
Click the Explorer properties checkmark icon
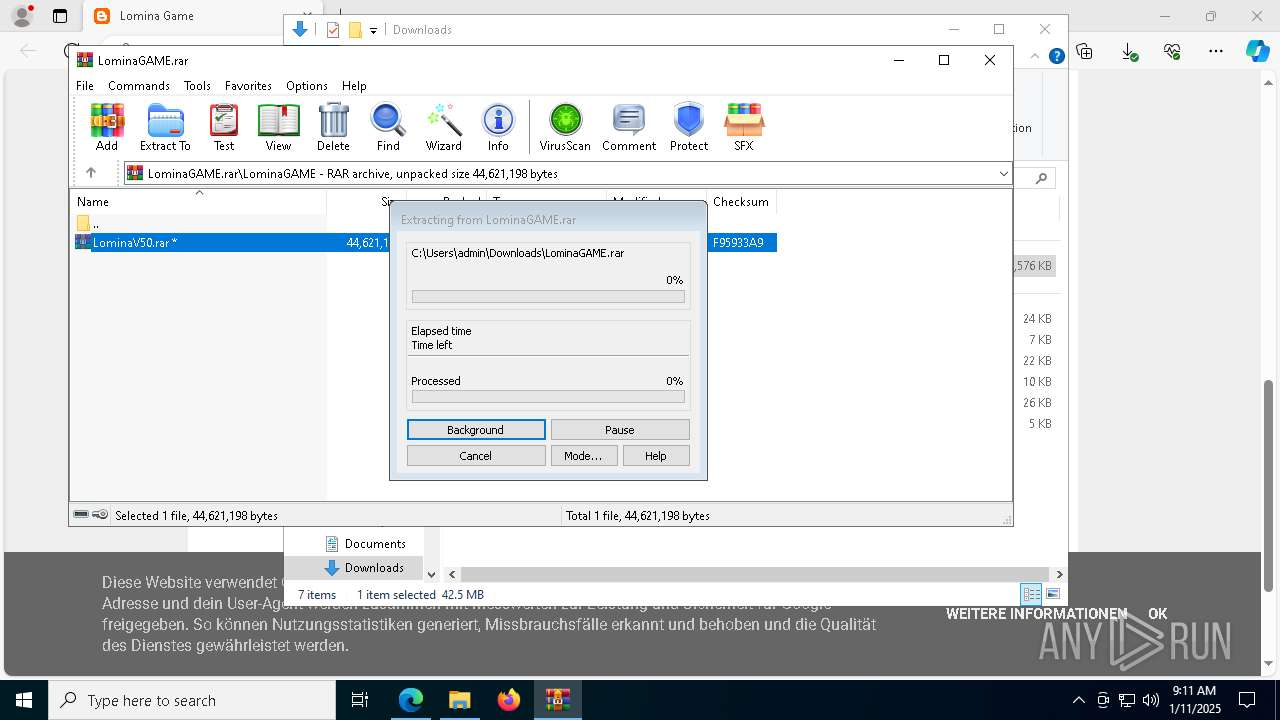pos(334,30)
